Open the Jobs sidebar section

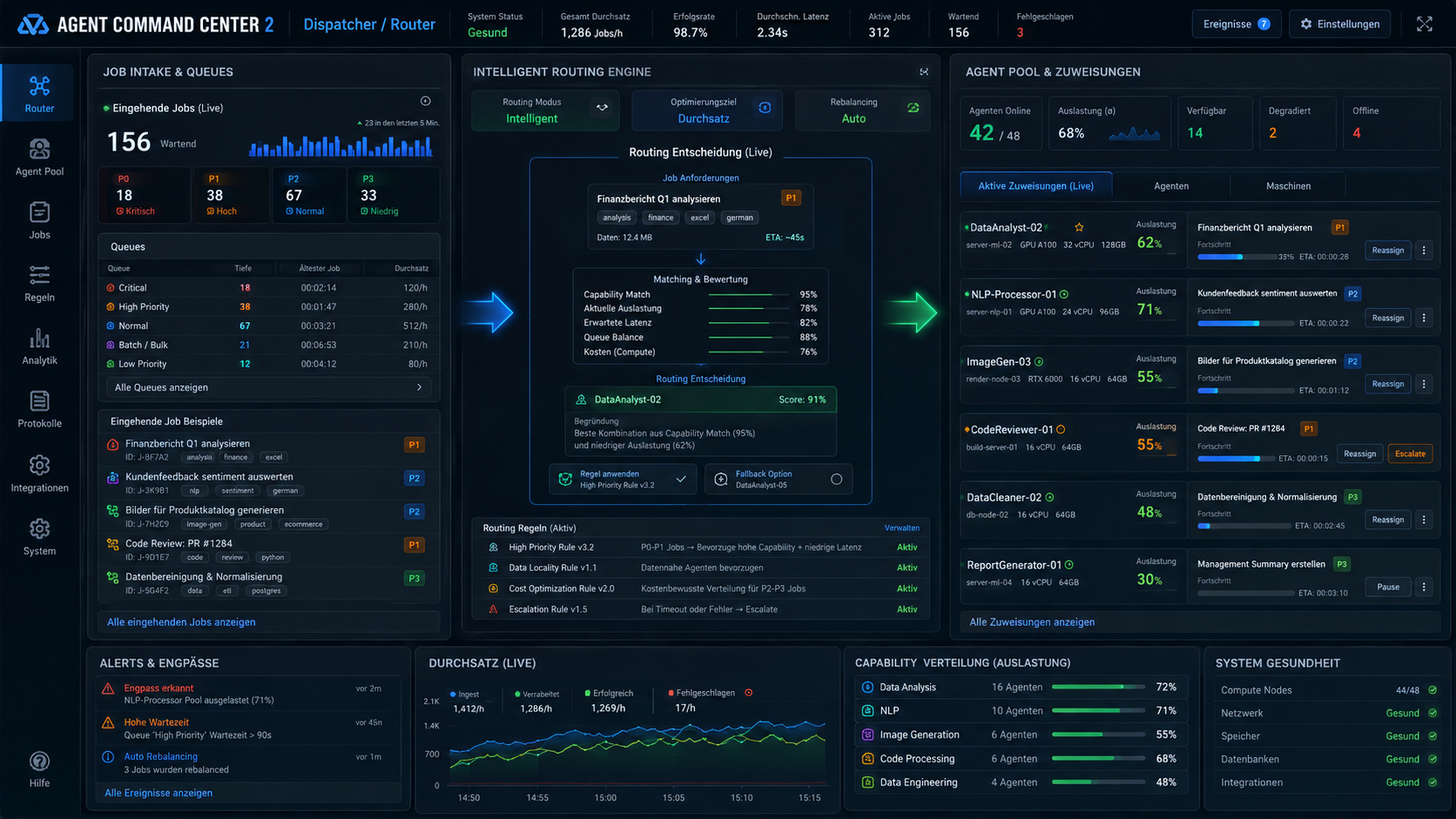(x=39, y=221)
